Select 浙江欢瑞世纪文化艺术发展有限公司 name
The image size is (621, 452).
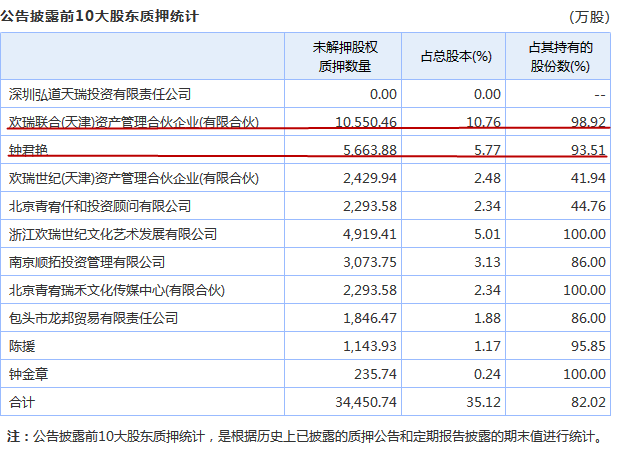click(113, 234)
